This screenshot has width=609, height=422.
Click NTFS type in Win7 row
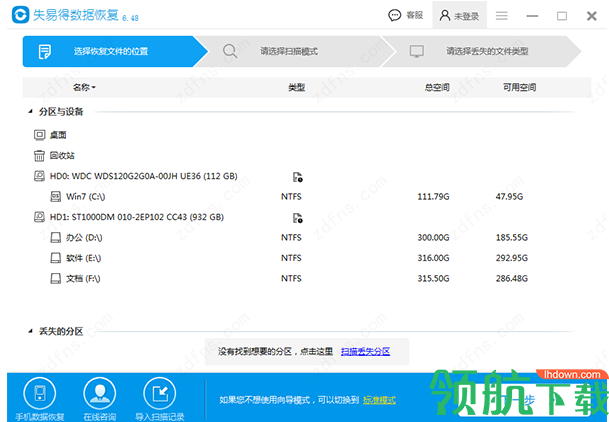point(291,197)
